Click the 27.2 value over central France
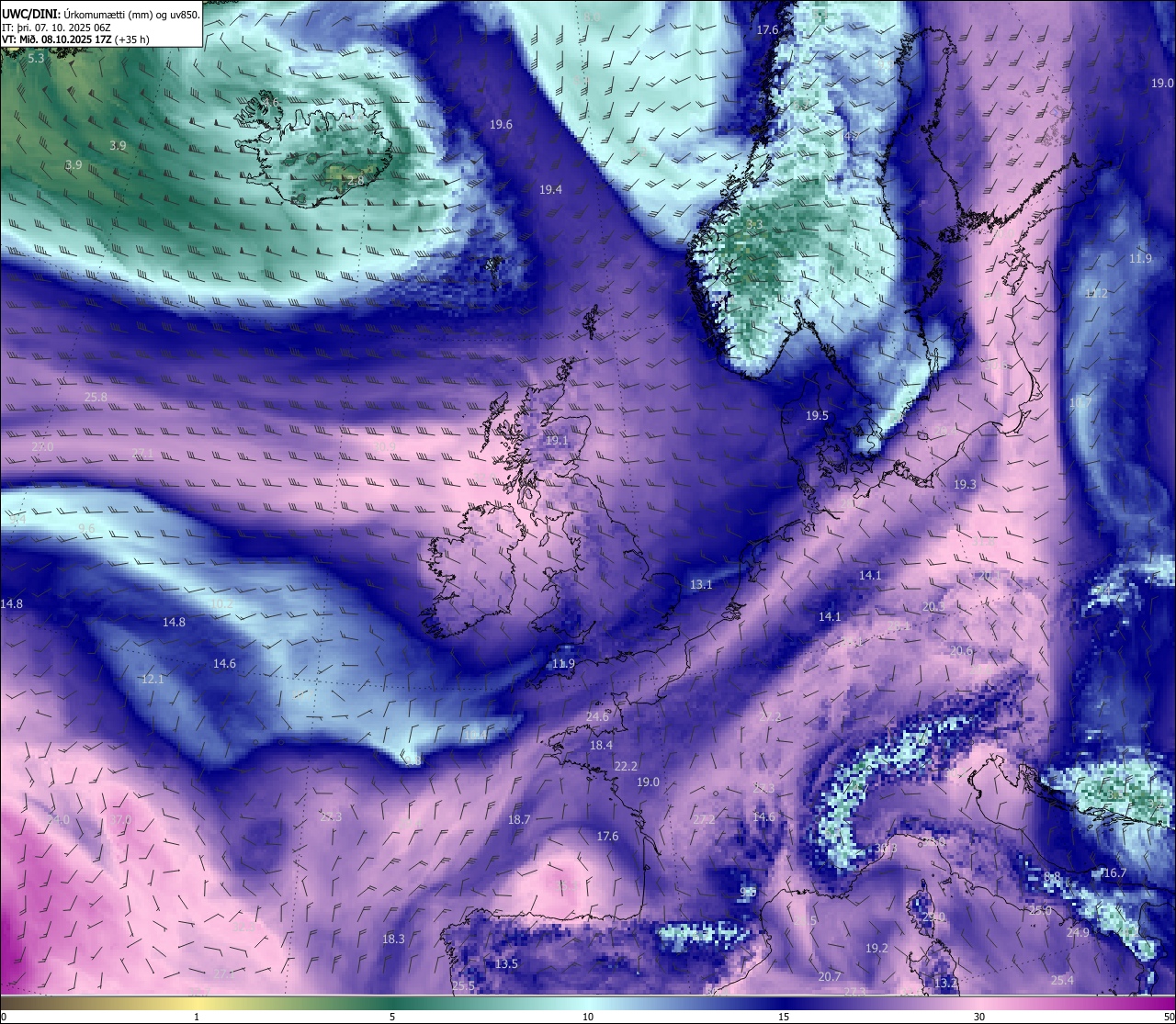This screenshot has width=1176, height=1024. click(x=704, y=820)
